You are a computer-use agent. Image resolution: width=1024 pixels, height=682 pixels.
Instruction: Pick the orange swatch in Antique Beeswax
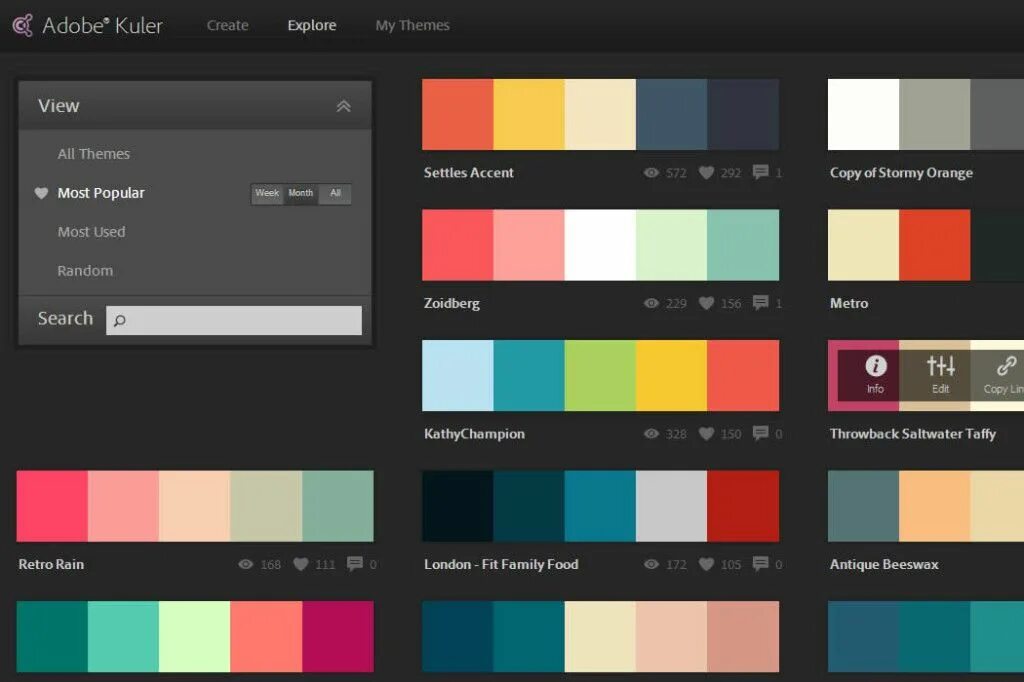[x=935, y=506]
